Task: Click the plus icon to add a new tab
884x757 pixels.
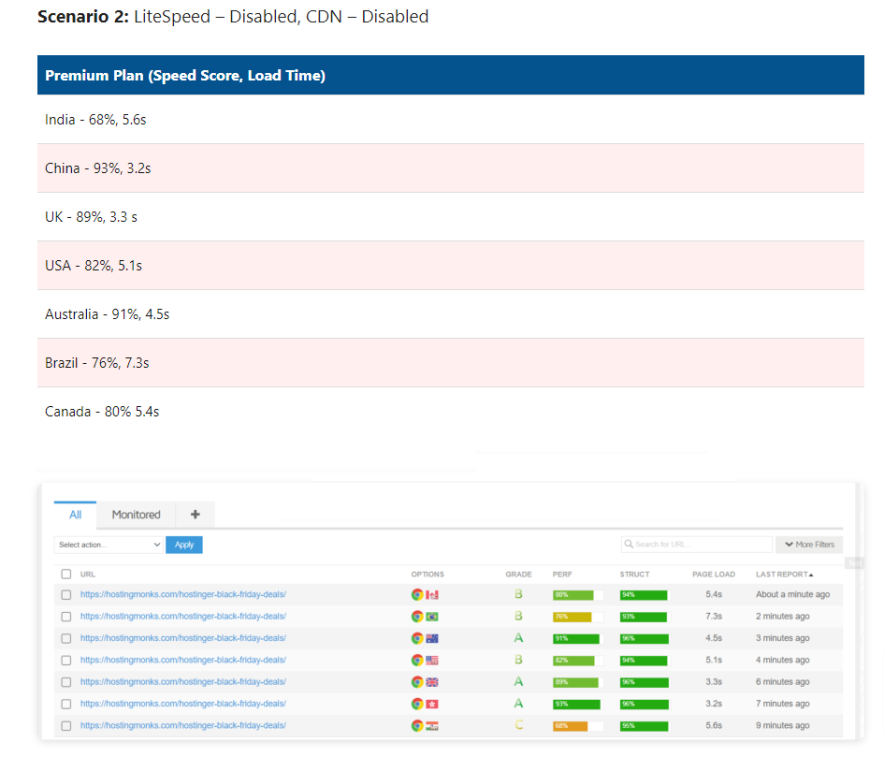Action: (194, 513)
